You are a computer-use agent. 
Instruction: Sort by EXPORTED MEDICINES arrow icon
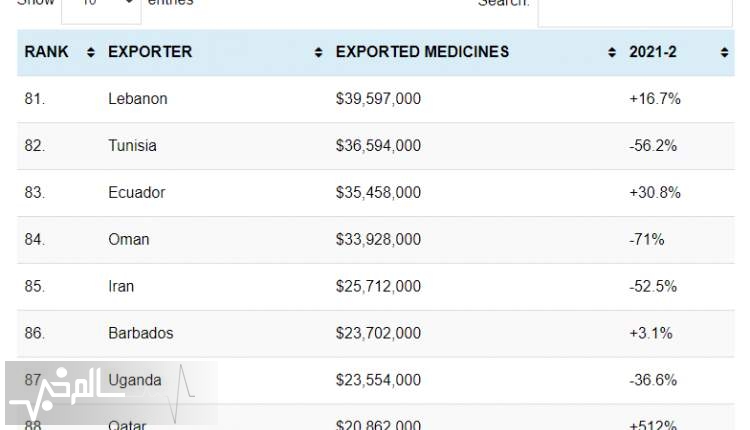611,52
